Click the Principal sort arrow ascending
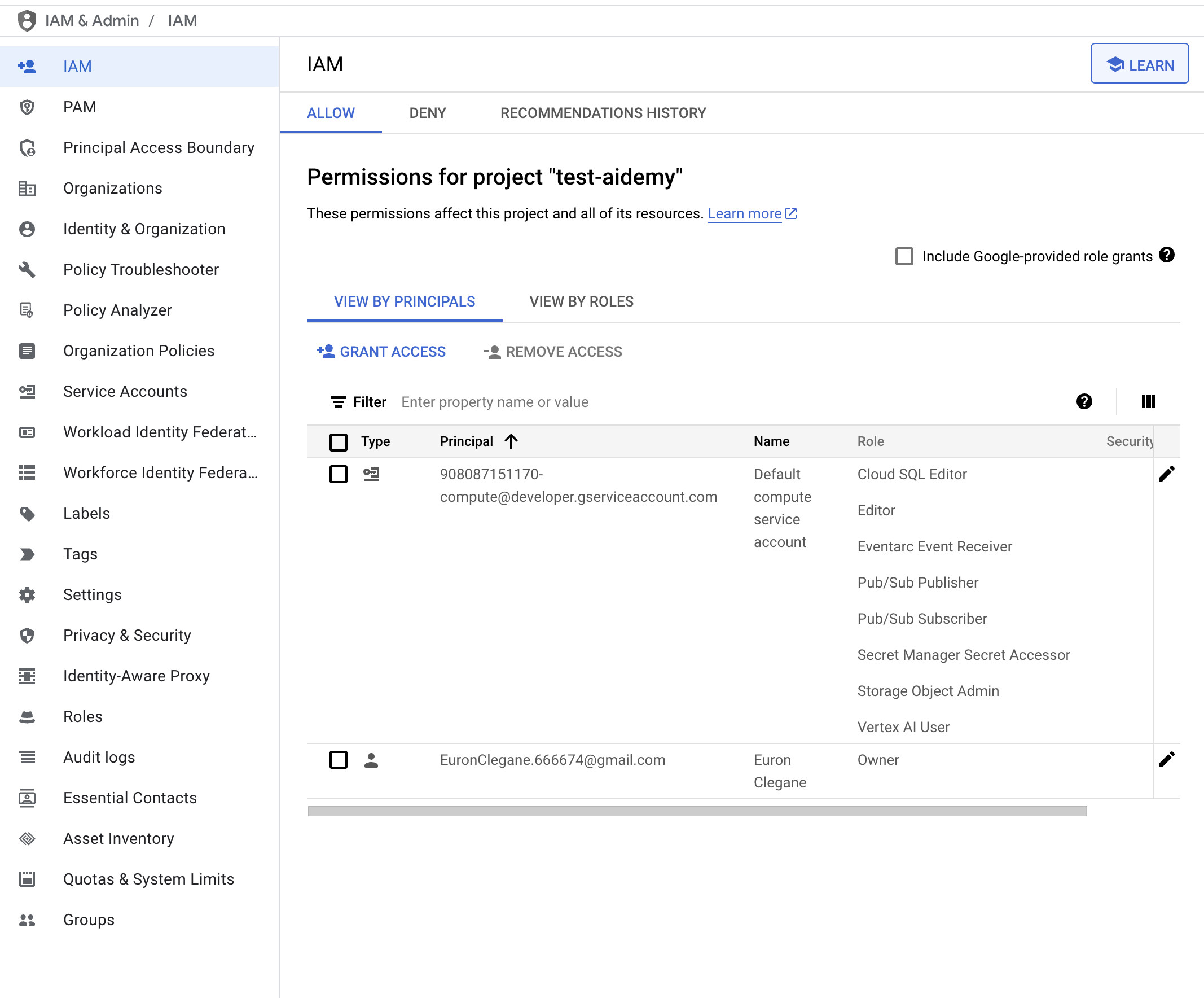This screenshot has width=1204, height=998. coord(510,441)
